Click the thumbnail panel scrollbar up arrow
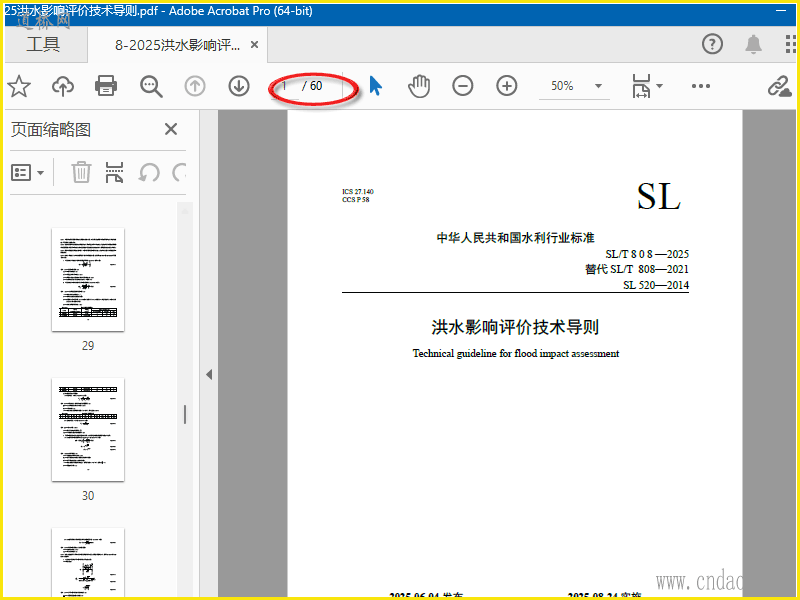The width and height of the screenshot is (800, 600). click(x=185, y=210)
